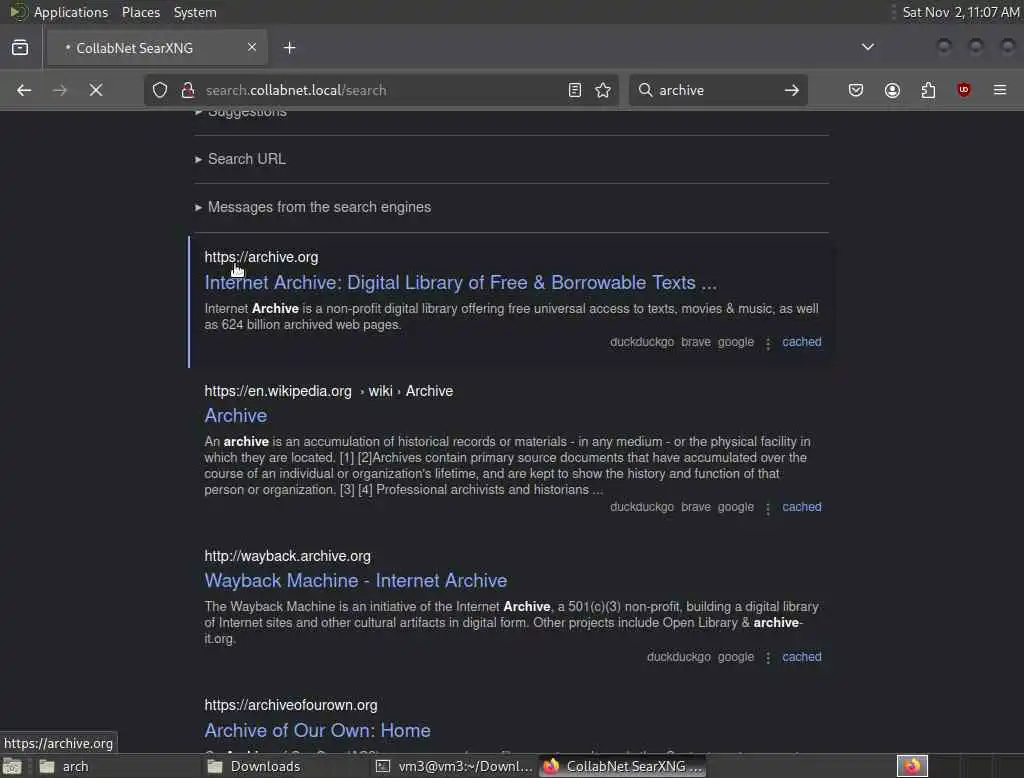
Task: Click the en.wikipedia.org result URL
Action: point(328,391)
